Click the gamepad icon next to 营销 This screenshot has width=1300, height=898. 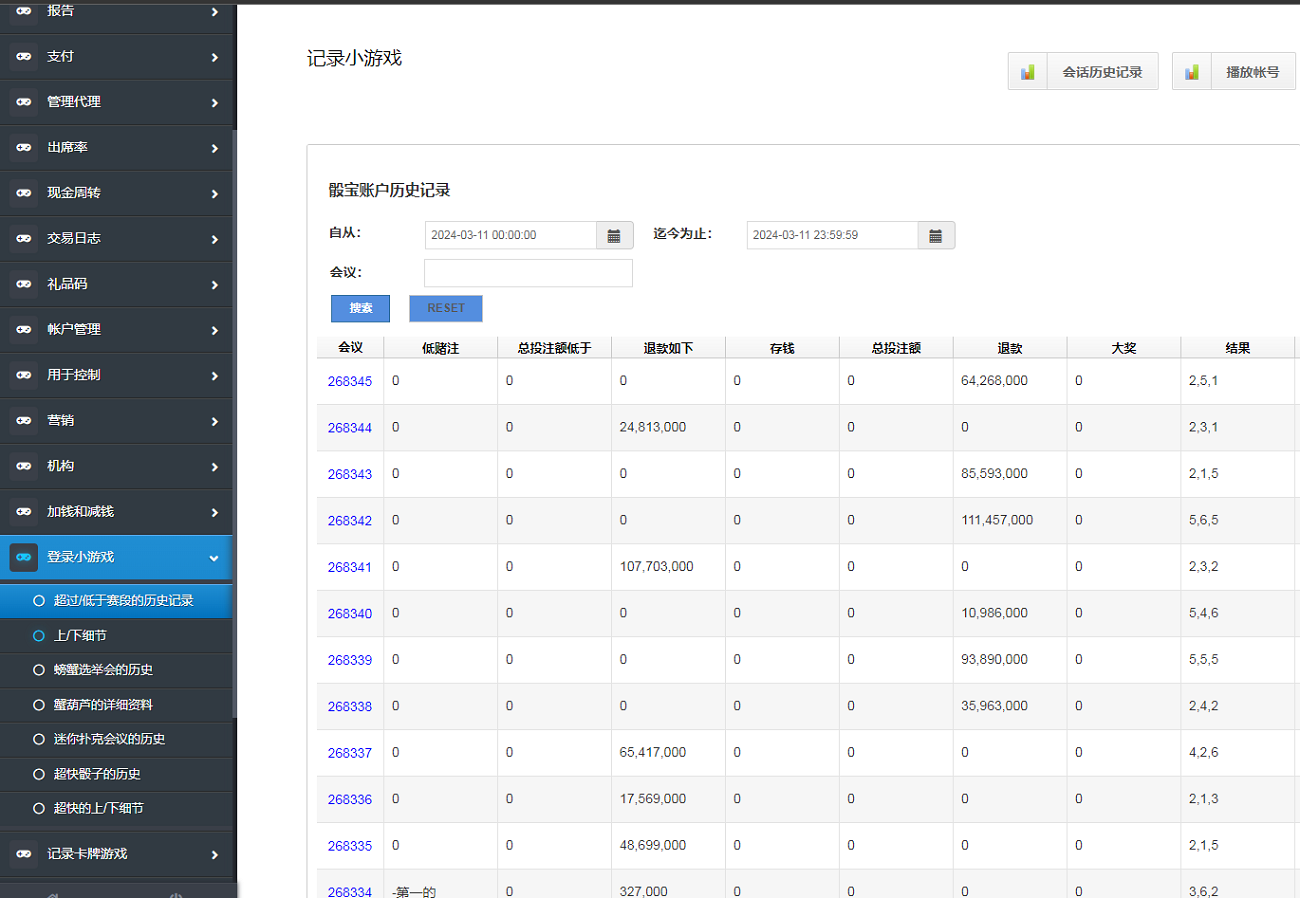tap(24, 421)
